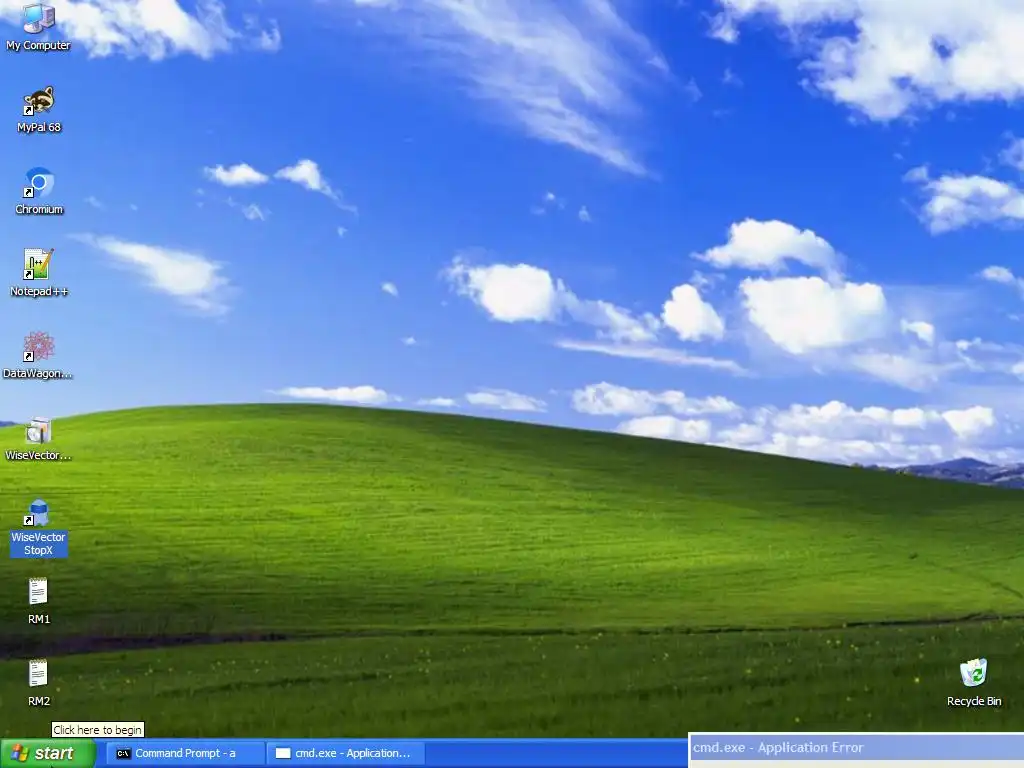This screenshot has height=768, width=1024.
Task: Click the 'WiseVector StopX' label text
Action: pyautogui.click(x=39, y=544)
